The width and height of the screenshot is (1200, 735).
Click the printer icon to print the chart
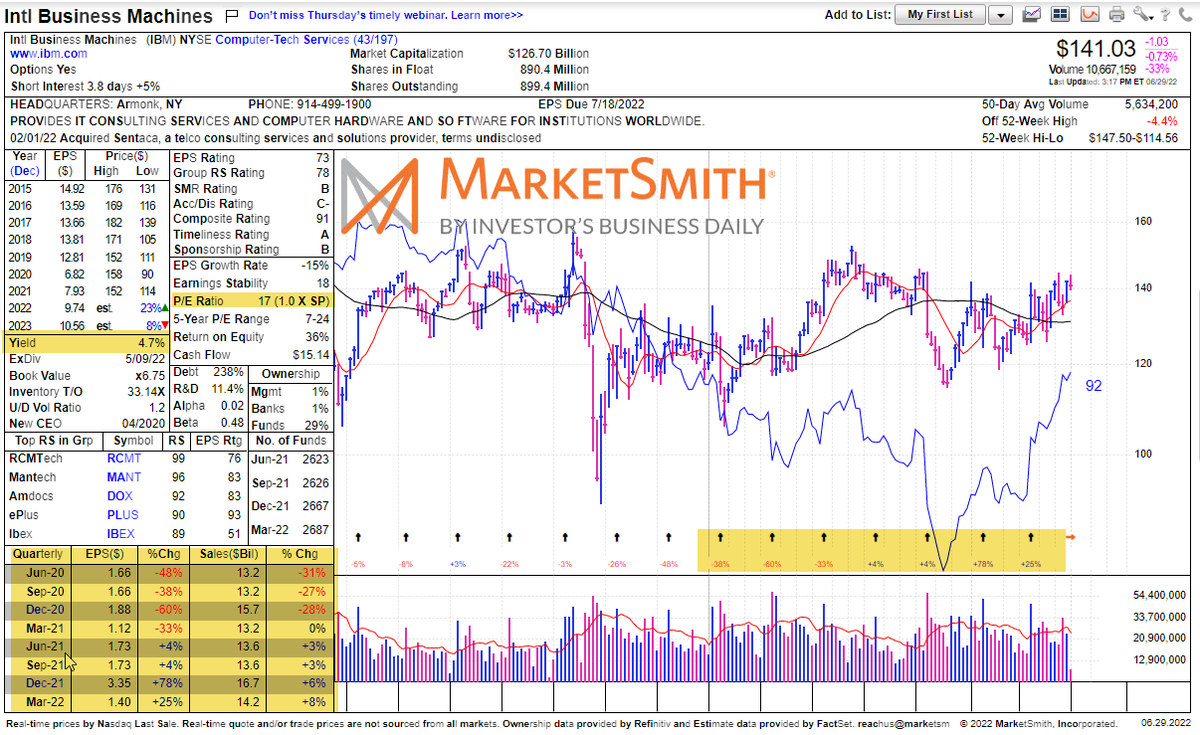(x=1117, y=15)
